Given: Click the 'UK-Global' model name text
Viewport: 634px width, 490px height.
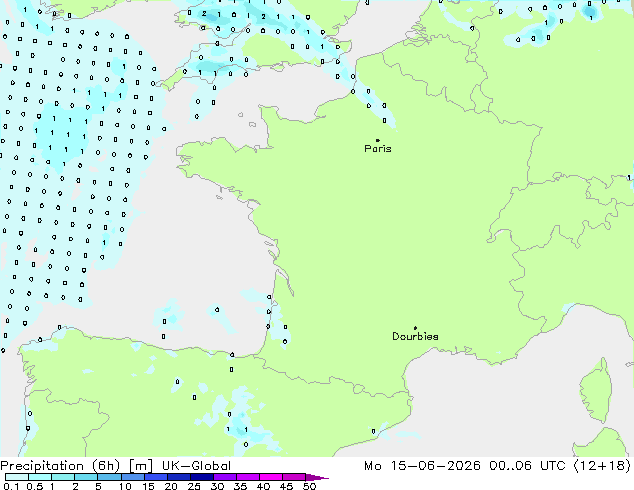Looking at the screenshot, I should coord(196,466).
